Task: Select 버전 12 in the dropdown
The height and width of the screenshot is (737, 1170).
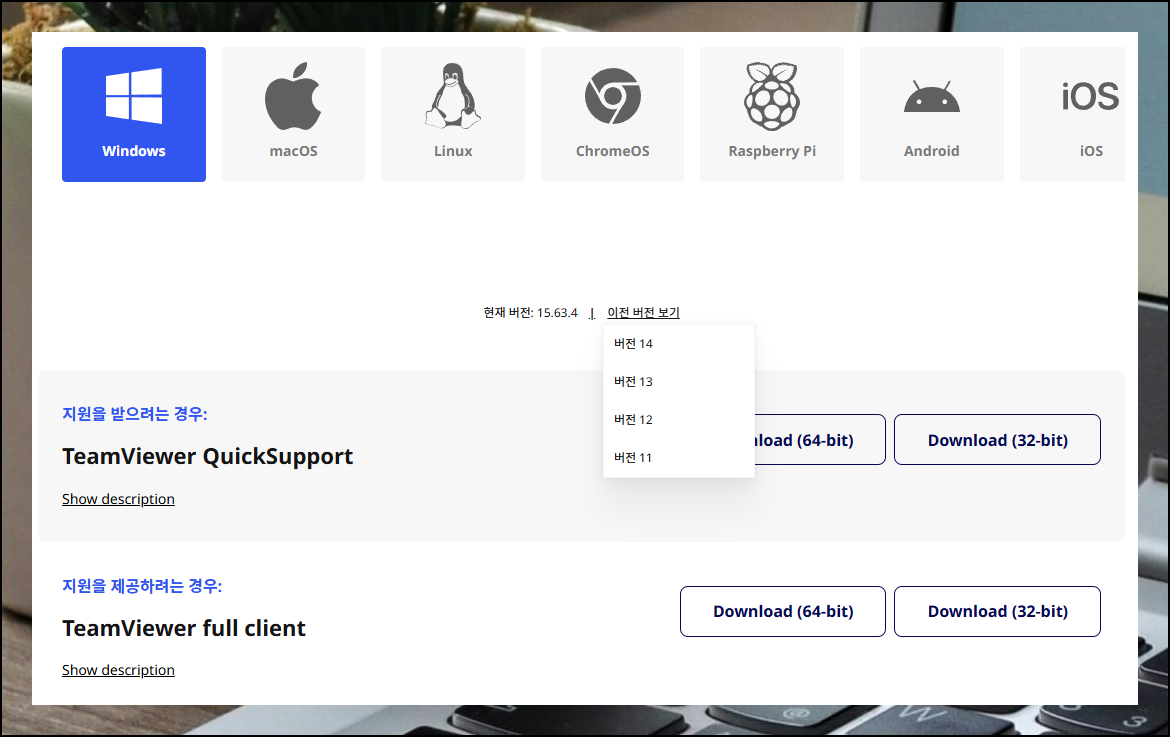Action: pos(678,420)
